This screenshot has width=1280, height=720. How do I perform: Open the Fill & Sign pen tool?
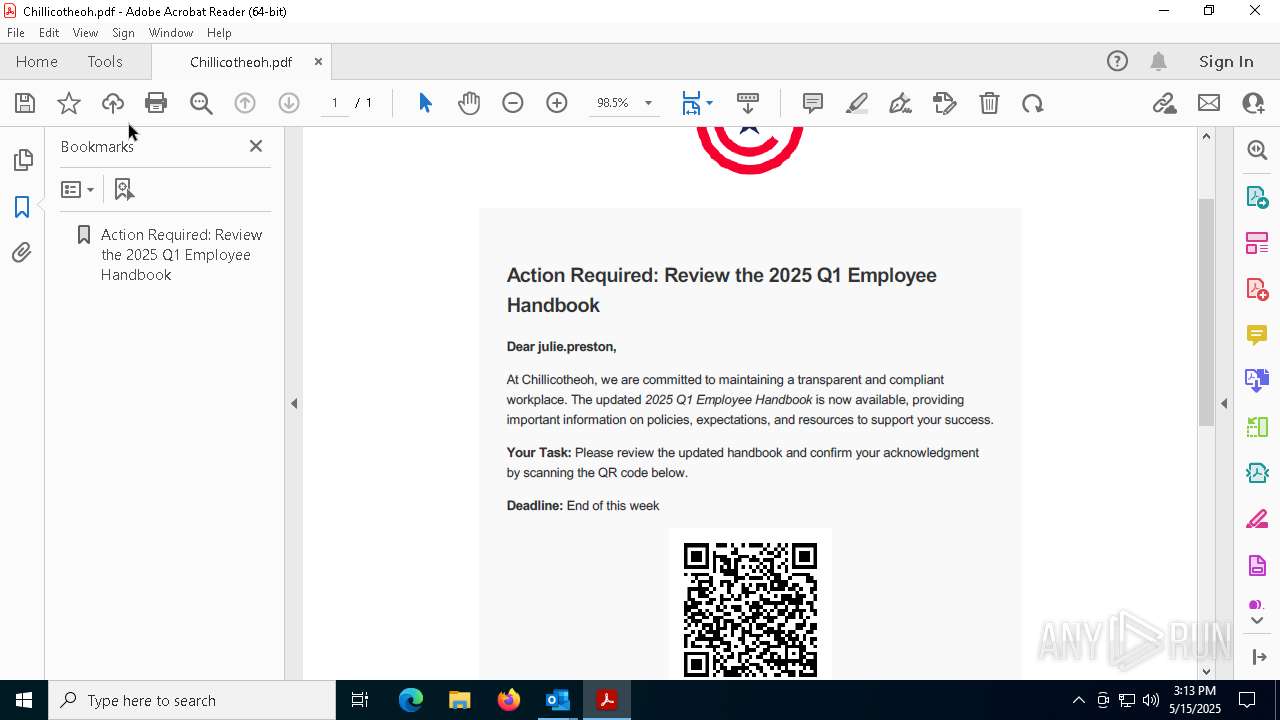(900, 103)
